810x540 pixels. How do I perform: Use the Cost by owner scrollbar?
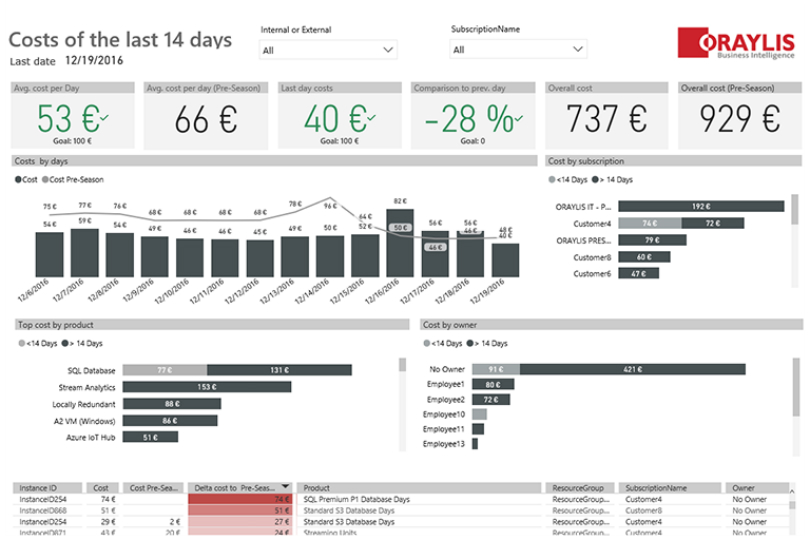click(796, 388)
